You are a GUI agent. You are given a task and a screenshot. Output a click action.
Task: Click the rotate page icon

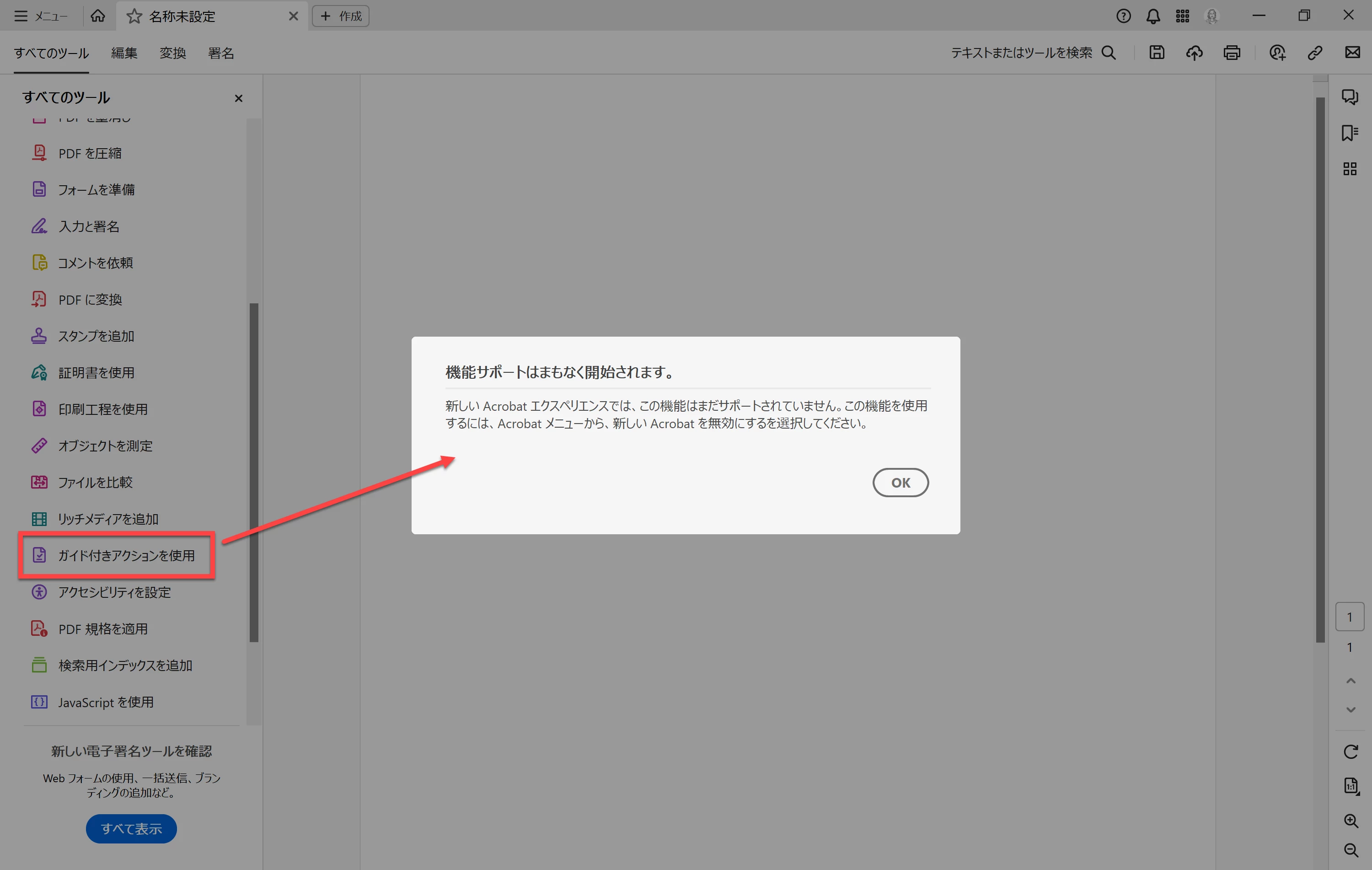pyautogui.click(x=1351, y=752)
